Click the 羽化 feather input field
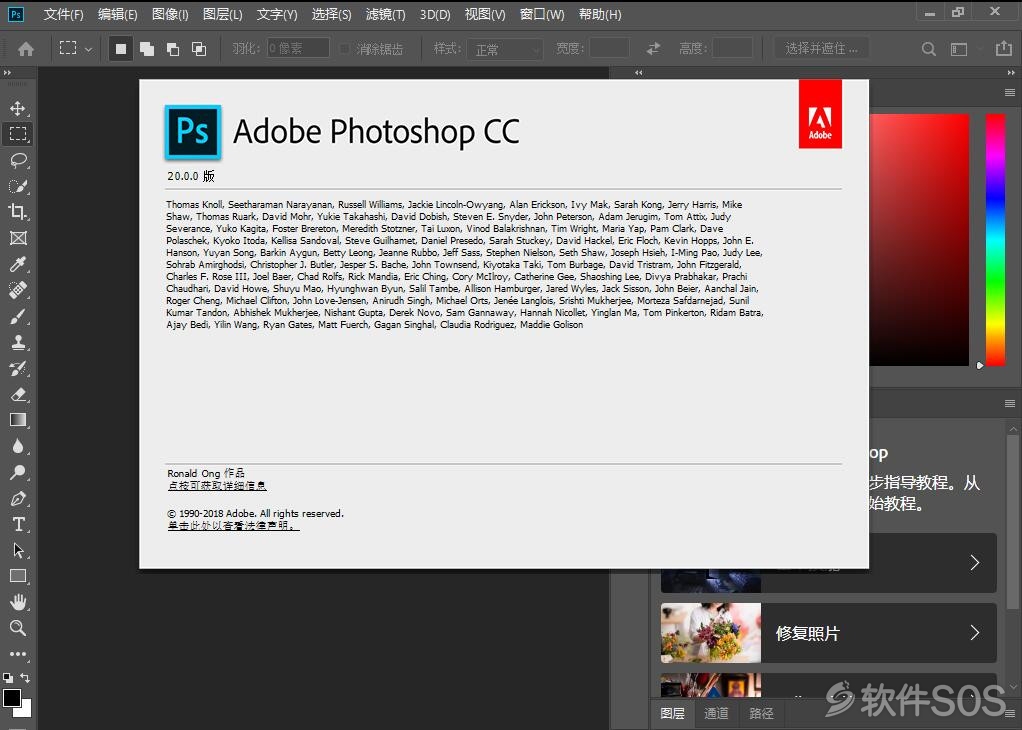This screenshot has height=730, width=1022. point(298,48)
